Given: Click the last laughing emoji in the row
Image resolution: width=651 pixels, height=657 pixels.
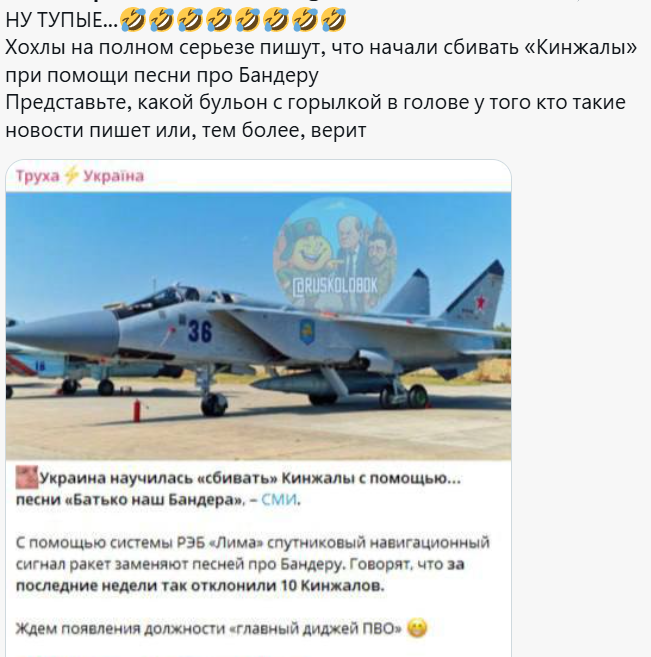Looking at the screenshot, I should tap(333, 20).
